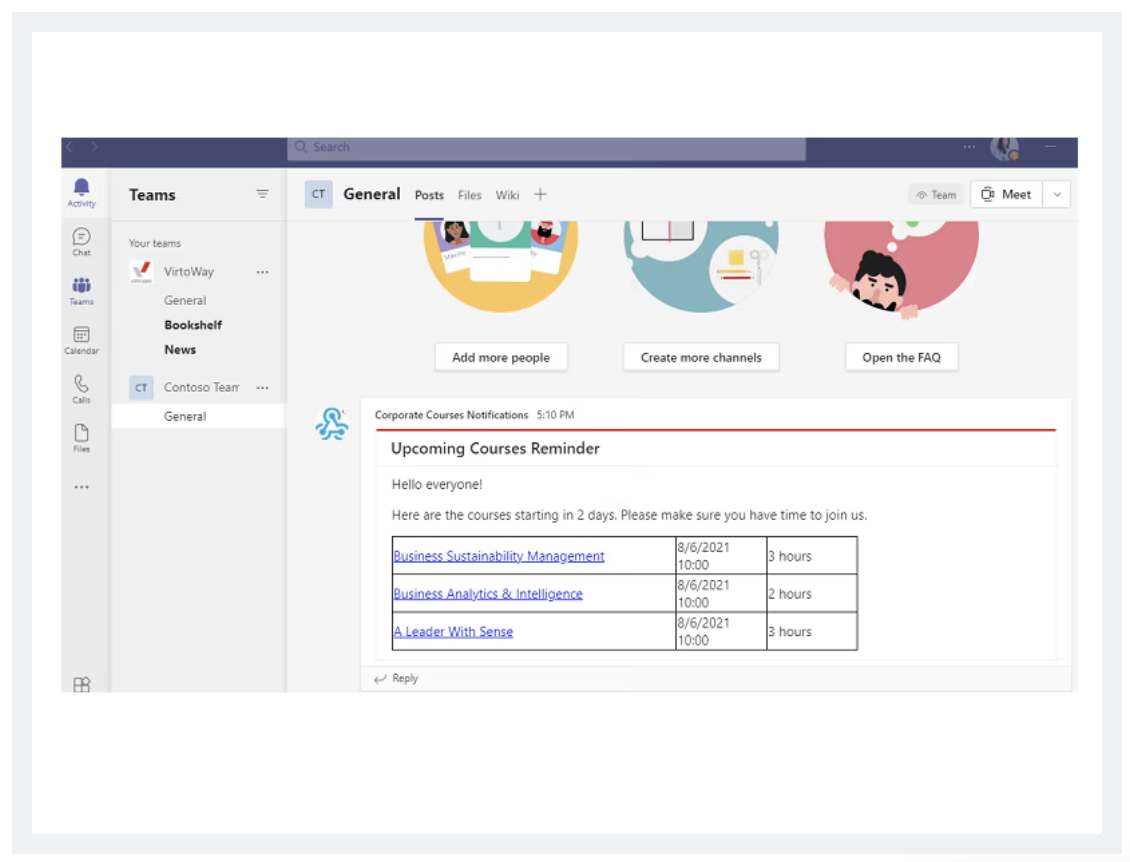Open A Leader With Sense link

453,632
